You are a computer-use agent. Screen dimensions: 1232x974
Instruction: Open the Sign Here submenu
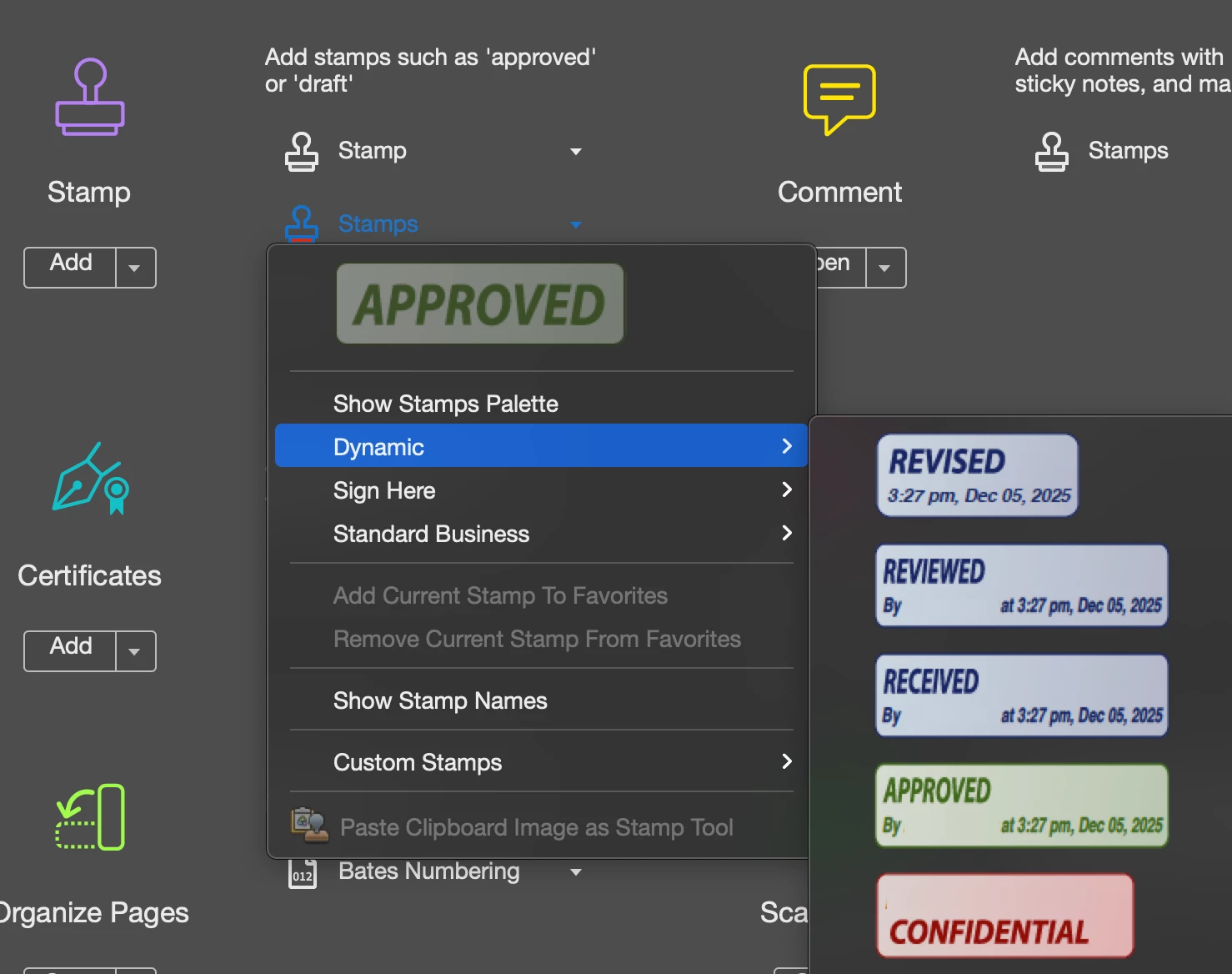coord(541,490)
